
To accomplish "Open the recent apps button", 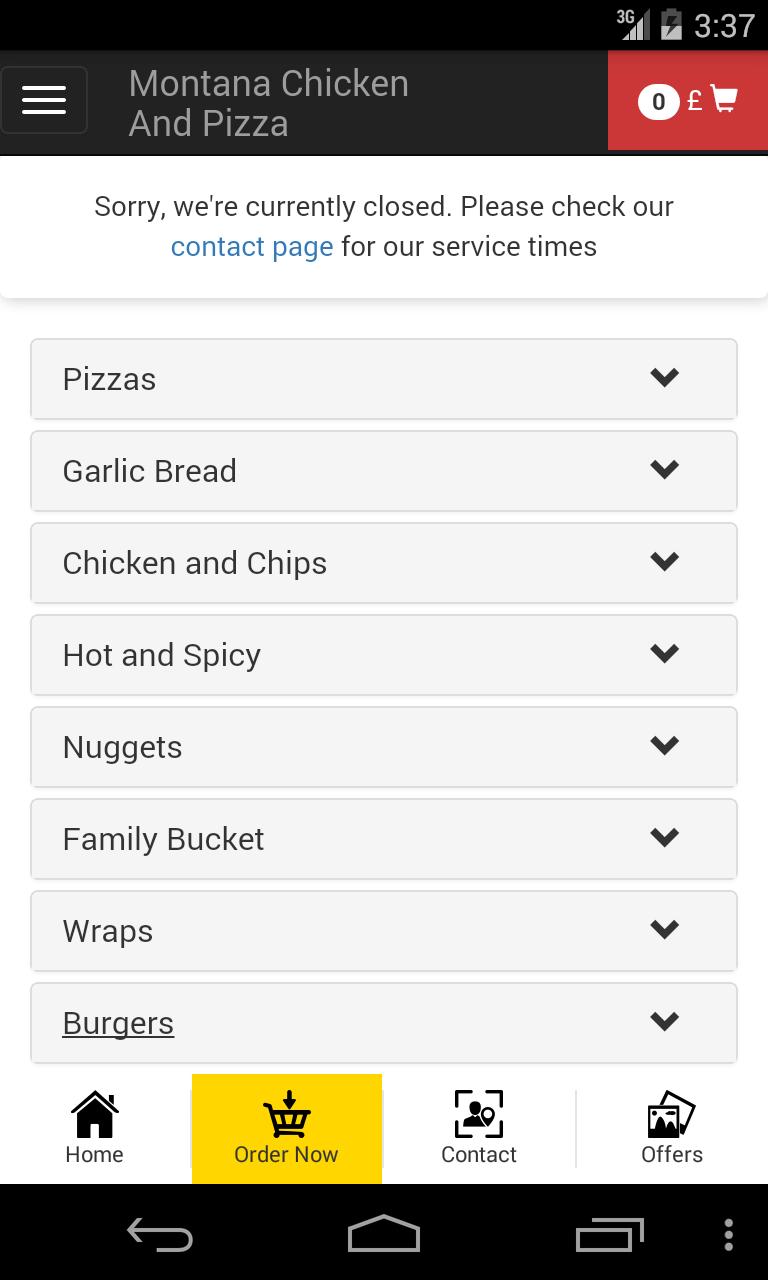I will pos(610,1235).
